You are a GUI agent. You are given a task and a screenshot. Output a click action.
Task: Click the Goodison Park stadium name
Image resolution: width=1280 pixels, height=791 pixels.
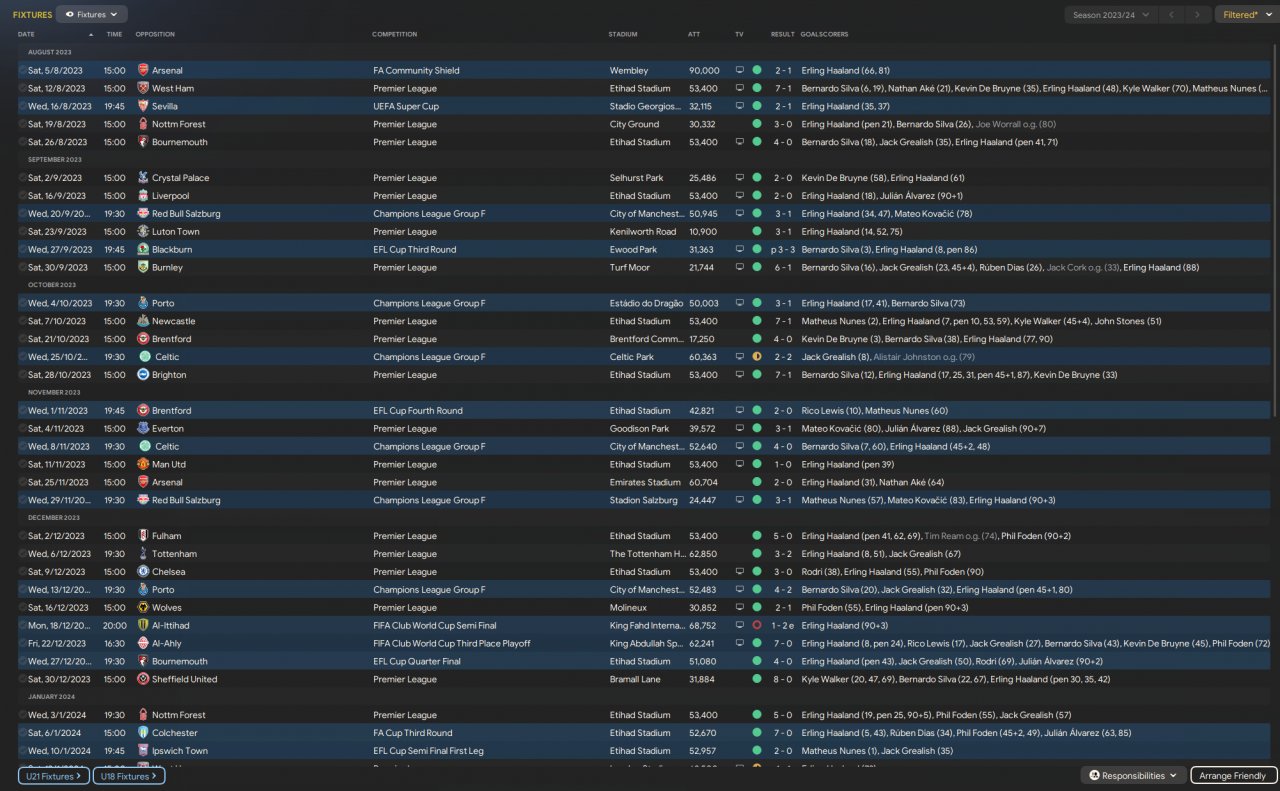640,429
